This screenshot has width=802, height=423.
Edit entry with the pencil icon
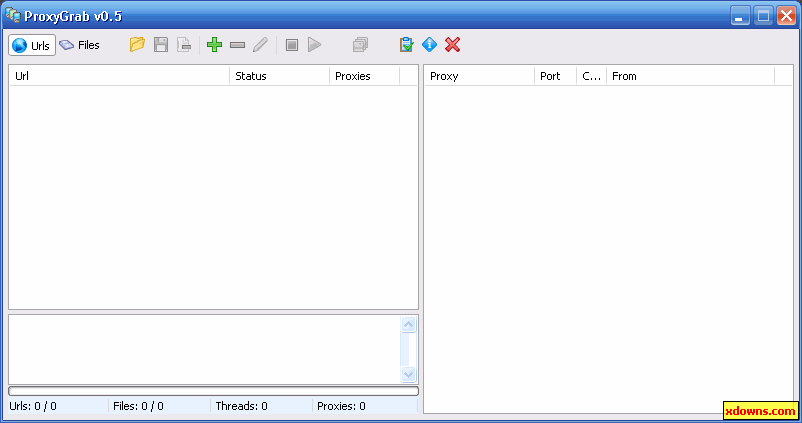click(x=260, y=44)
